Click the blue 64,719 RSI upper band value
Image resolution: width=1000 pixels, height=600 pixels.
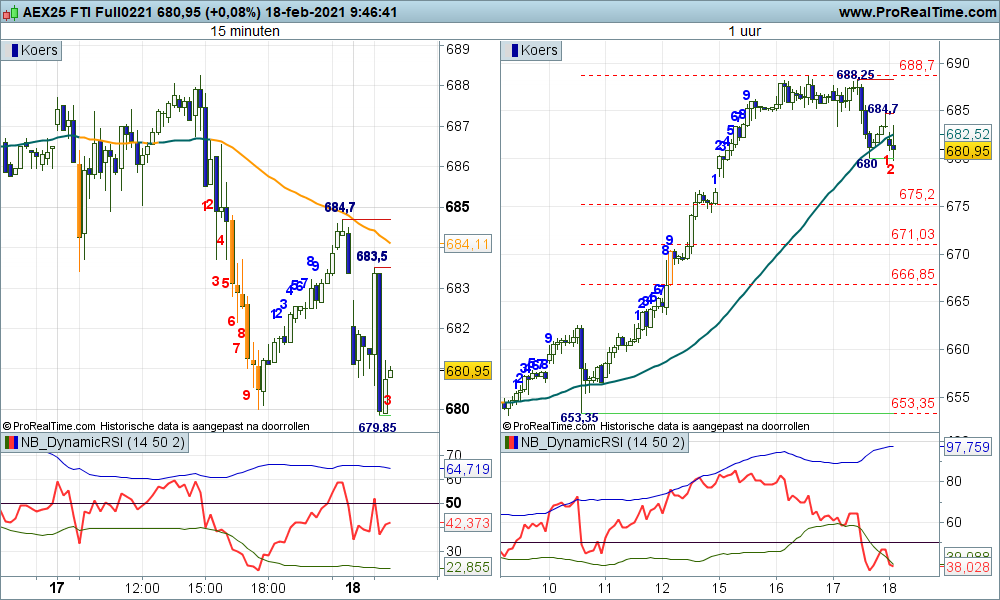click(x=467, y=469)
